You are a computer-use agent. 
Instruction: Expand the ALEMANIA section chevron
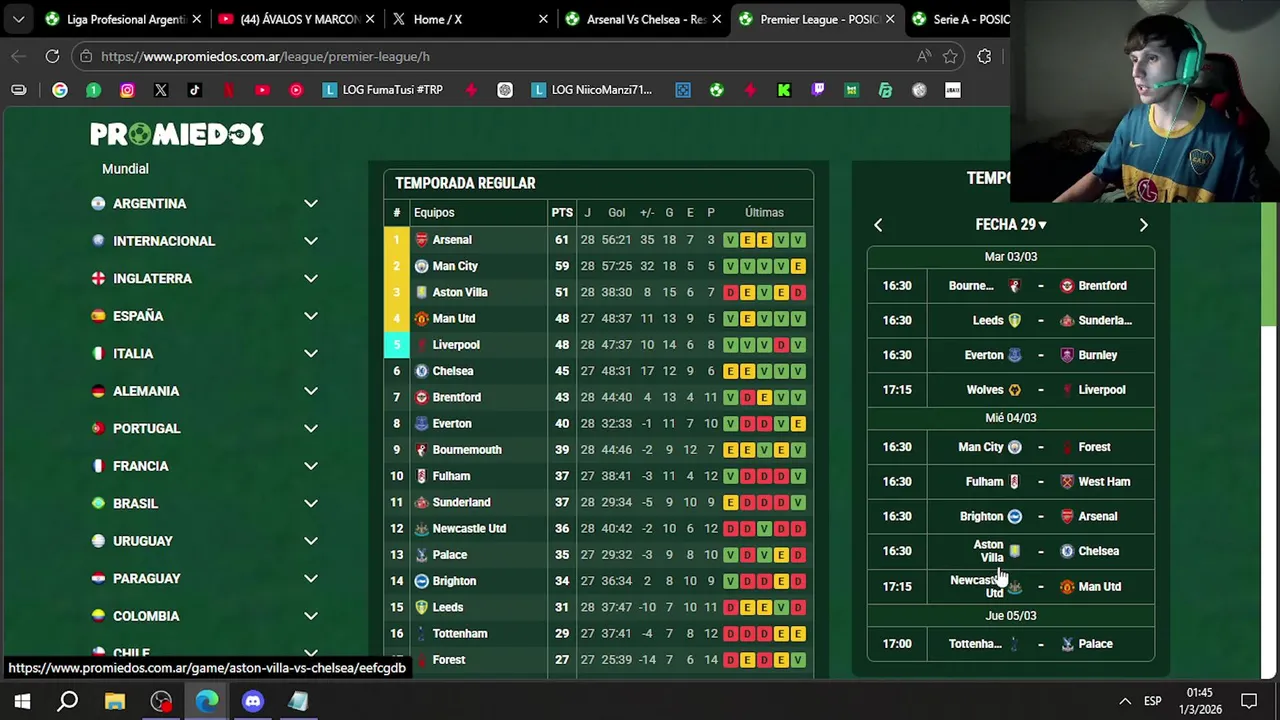(311, 391)
